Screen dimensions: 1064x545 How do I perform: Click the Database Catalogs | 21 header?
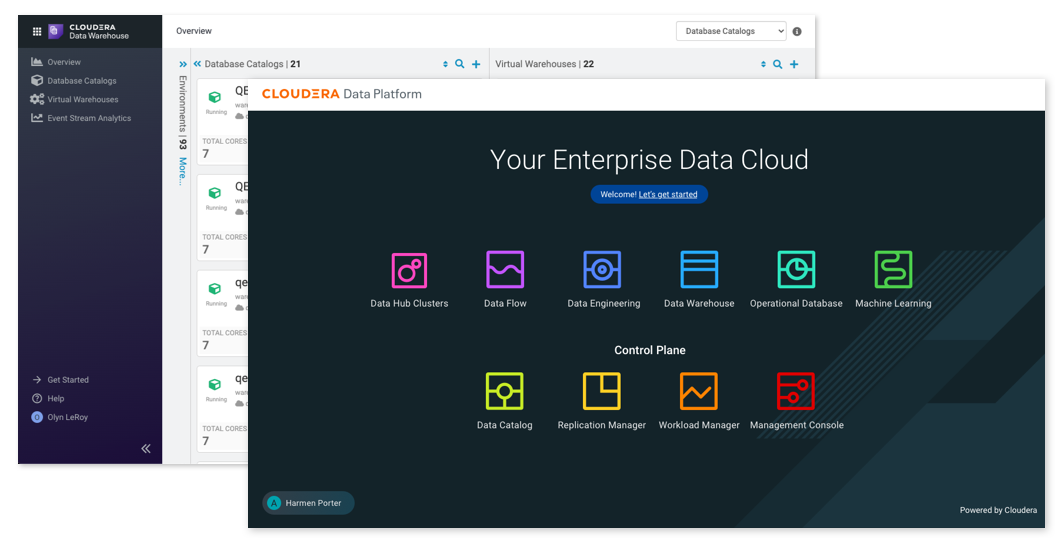click(x=252, y=64)
